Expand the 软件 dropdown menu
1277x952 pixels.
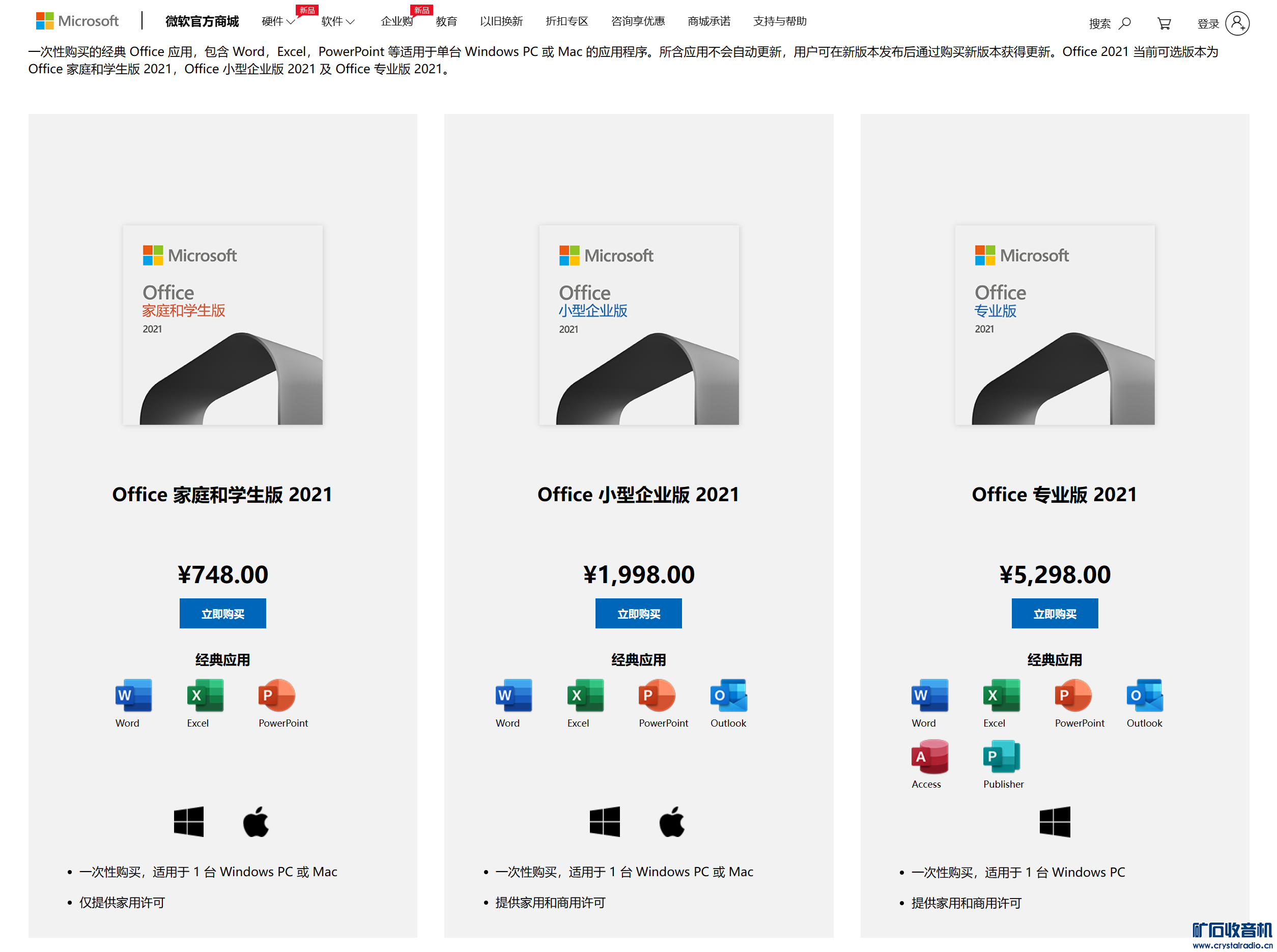[x=338, y=21]
